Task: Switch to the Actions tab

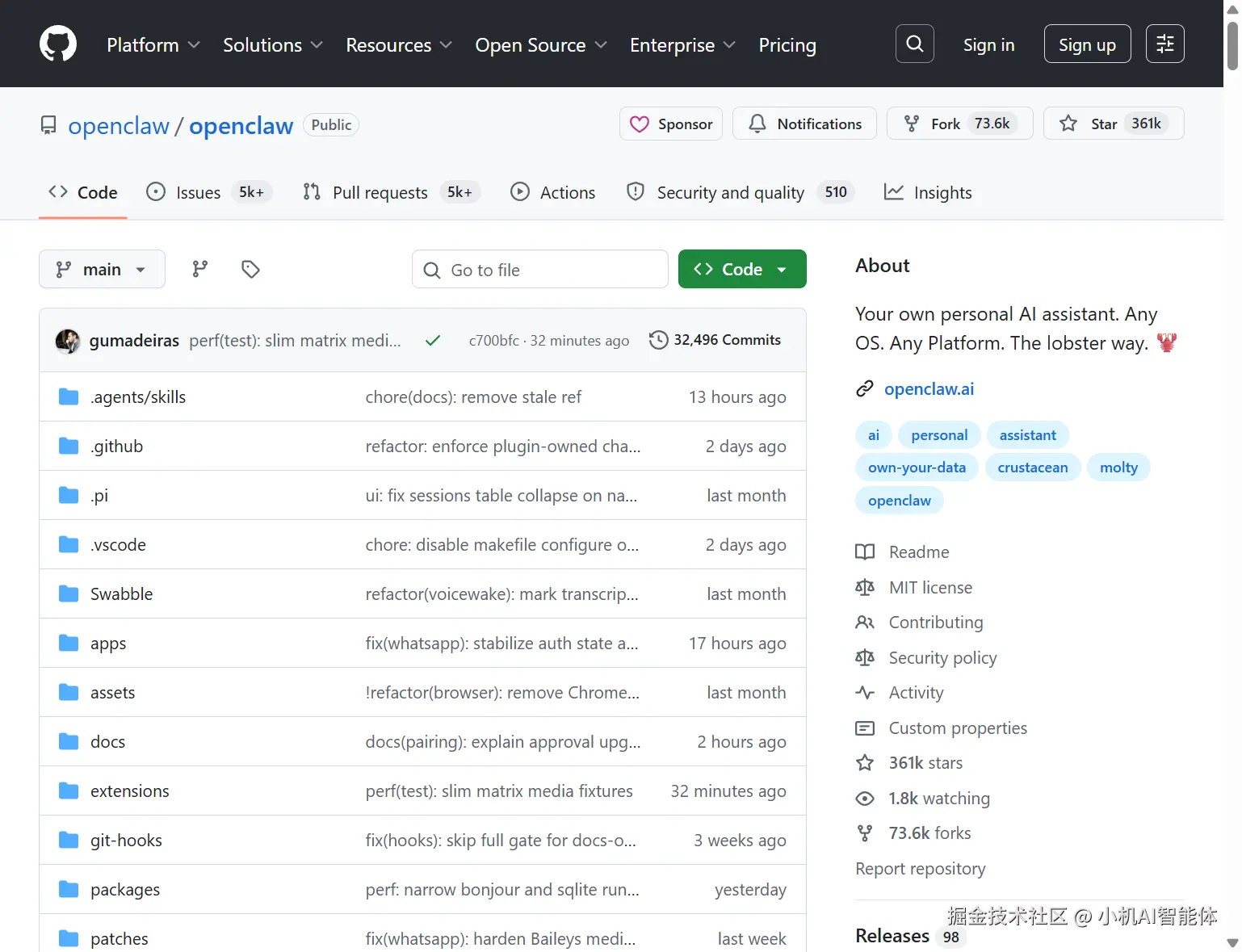Action: click(x=553, y=192)
